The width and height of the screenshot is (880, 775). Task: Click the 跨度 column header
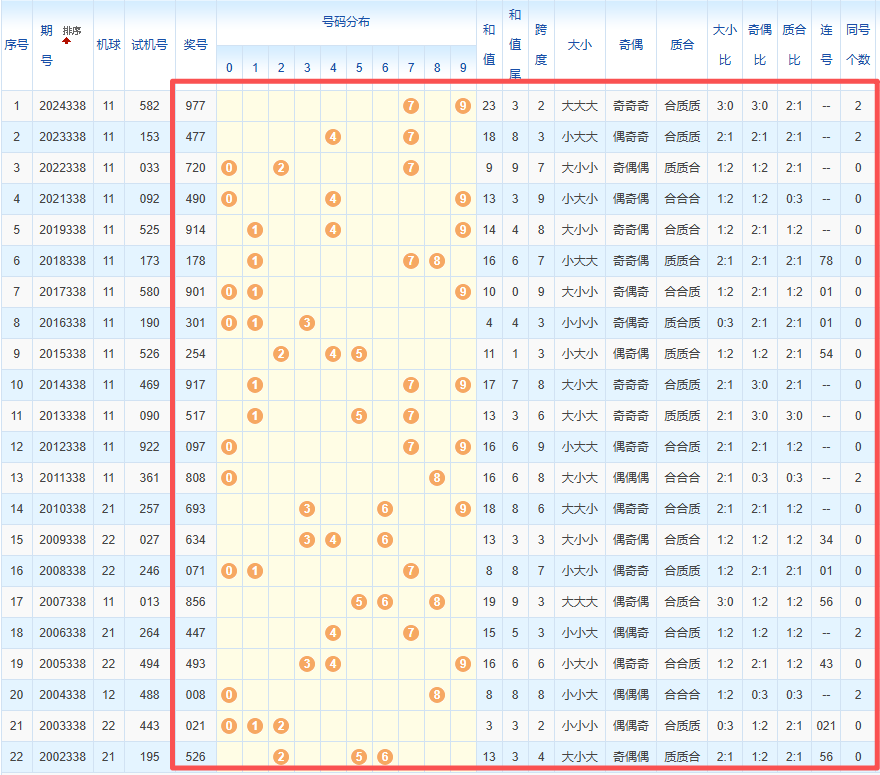(x=541, y=45)
